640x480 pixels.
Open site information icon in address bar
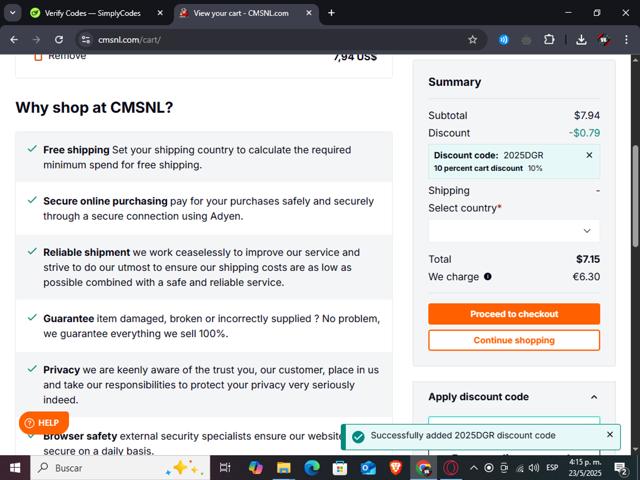click(86, 40)
